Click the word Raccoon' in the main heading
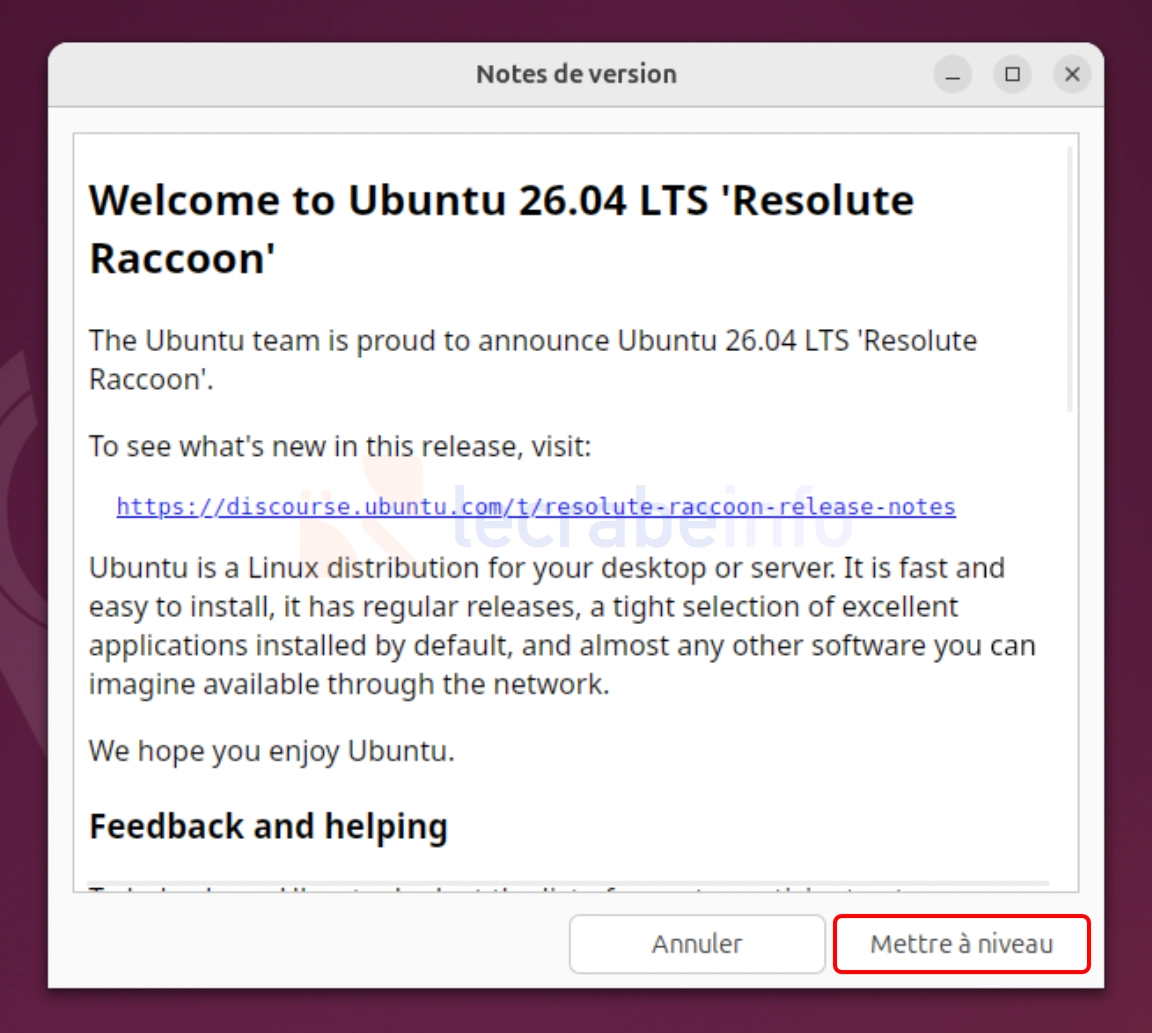The height and width of the screenshot is (1033, 1152). (x=182, y=259)
